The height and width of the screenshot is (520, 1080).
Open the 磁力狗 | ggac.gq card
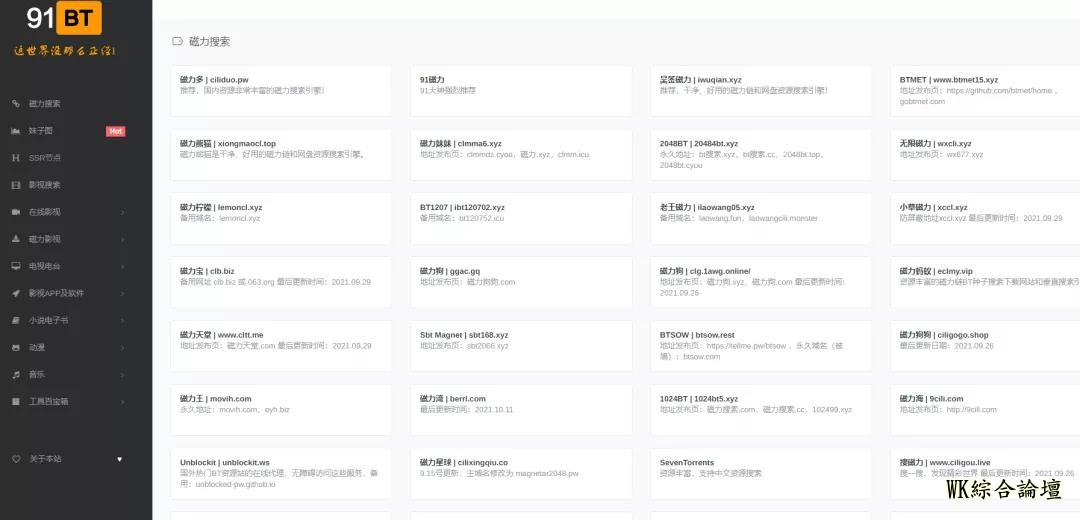pyautogui.click(x=521, y=282)
